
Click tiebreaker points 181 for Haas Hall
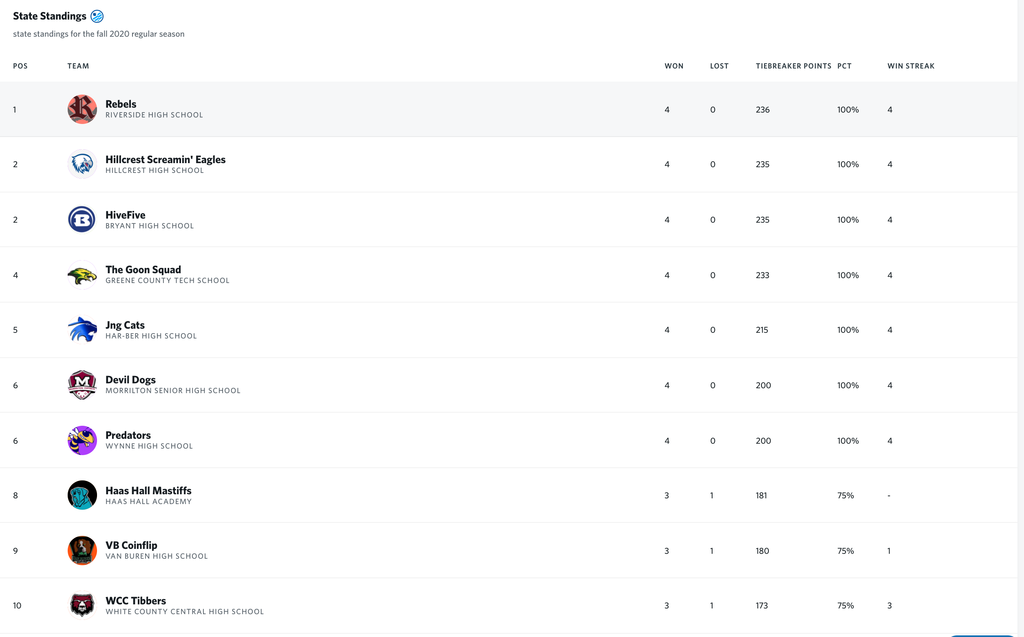(761, 496)
